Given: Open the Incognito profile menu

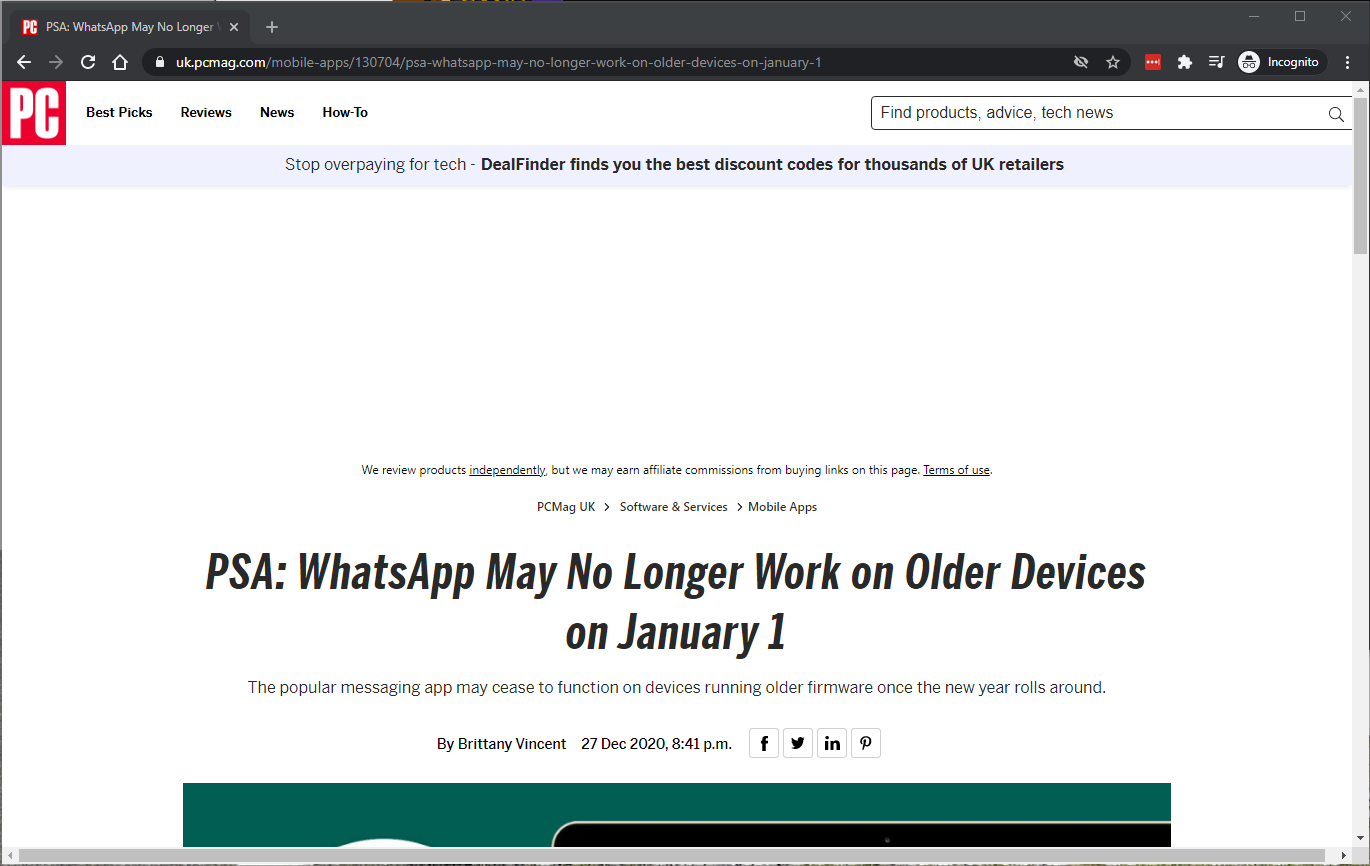Looking at the screenshot, I should (1282, 62).
